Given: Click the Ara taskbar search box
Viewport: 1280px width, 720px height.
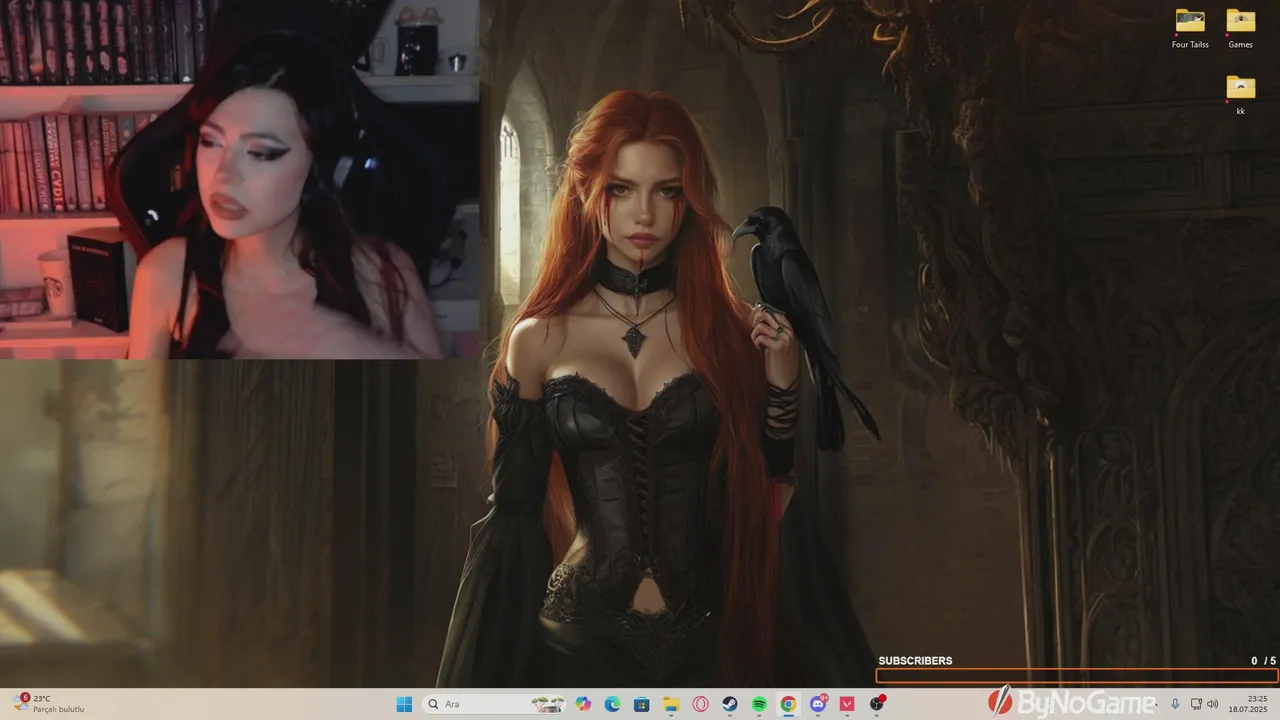Looking at the screenshot, I should pyautogui.click(x=494, y=704).
